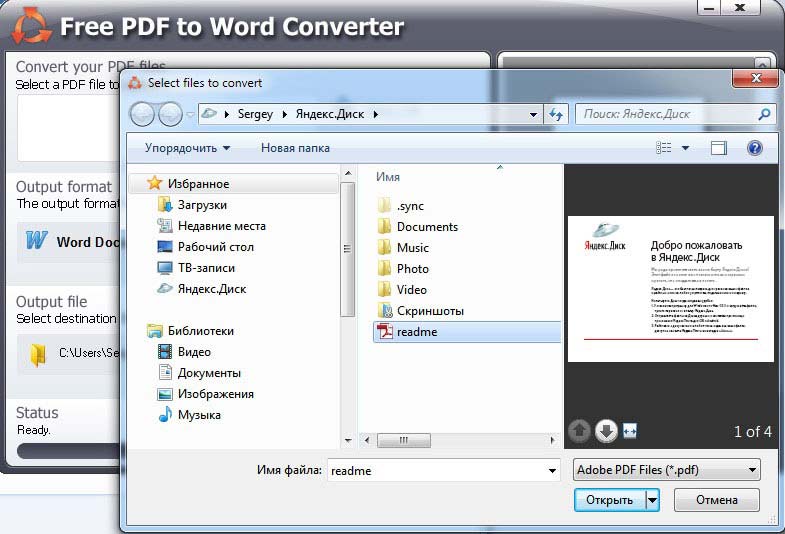The image size is (785, 534).
Task: Expand the arrow after Яндекс.Диск breadcrumb
Action: pyautogui.click(x=375, y=115)
